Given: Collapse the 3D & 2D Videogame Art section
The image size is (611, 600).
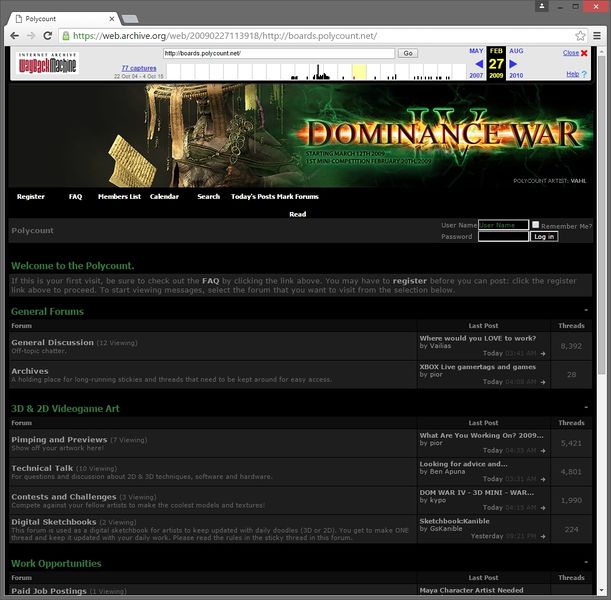Looking at the screenshot, I should [x=586, y=408].
